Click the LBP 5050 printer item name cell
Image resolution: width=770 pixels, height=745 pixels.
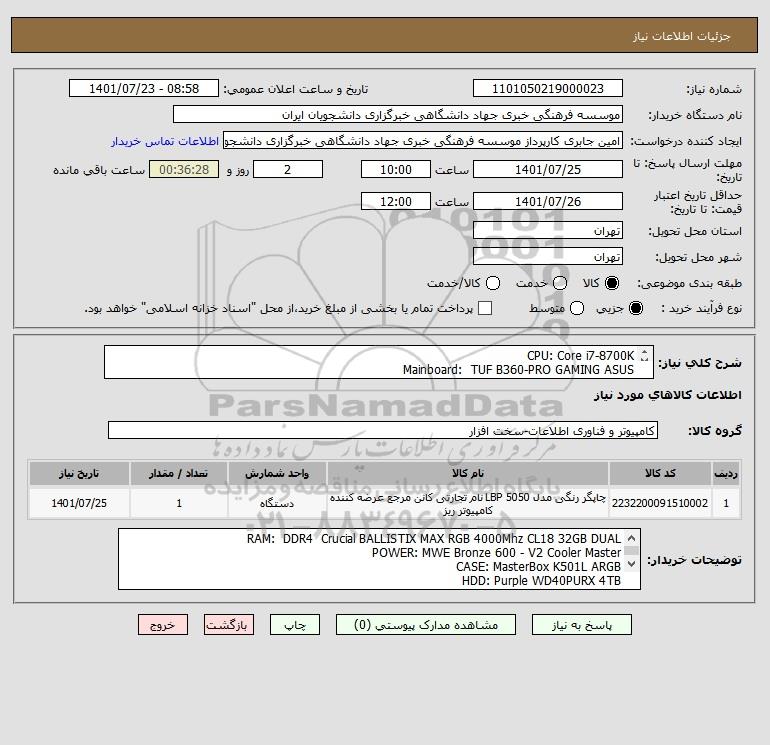468,503
